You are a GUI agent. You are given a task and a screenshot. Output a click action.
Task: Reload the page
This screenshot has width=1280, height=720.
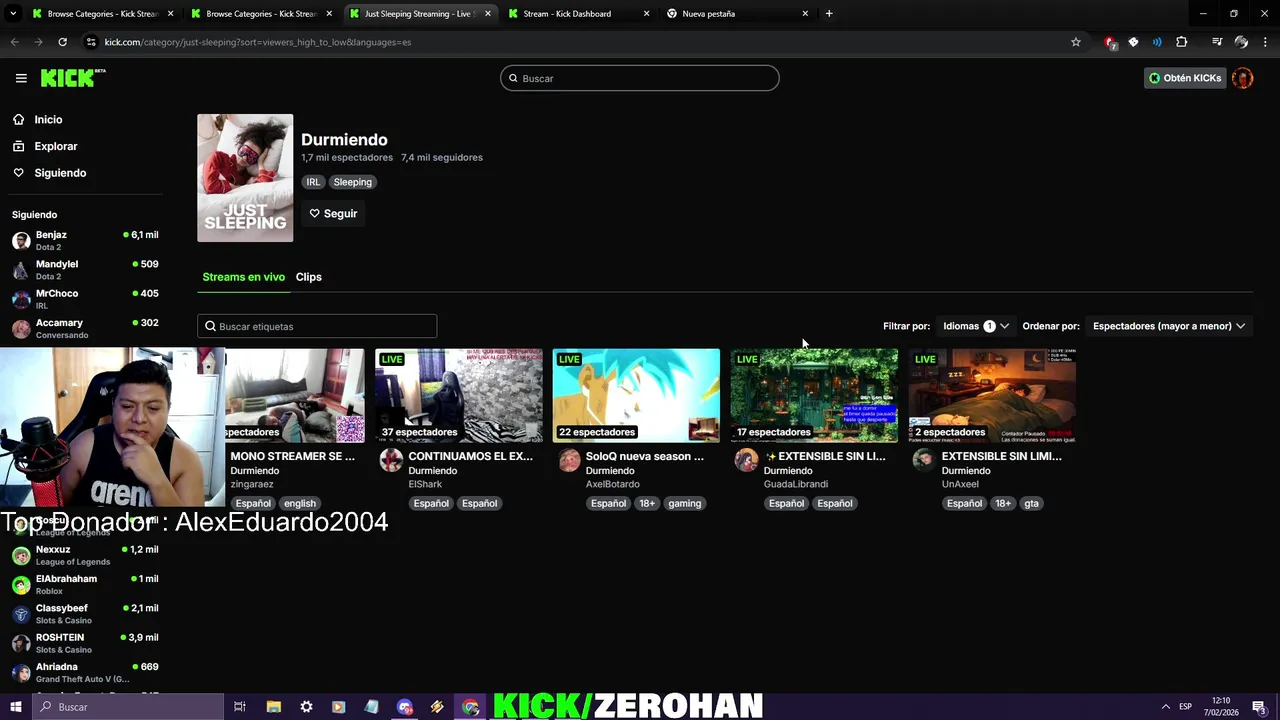[62, 42]
